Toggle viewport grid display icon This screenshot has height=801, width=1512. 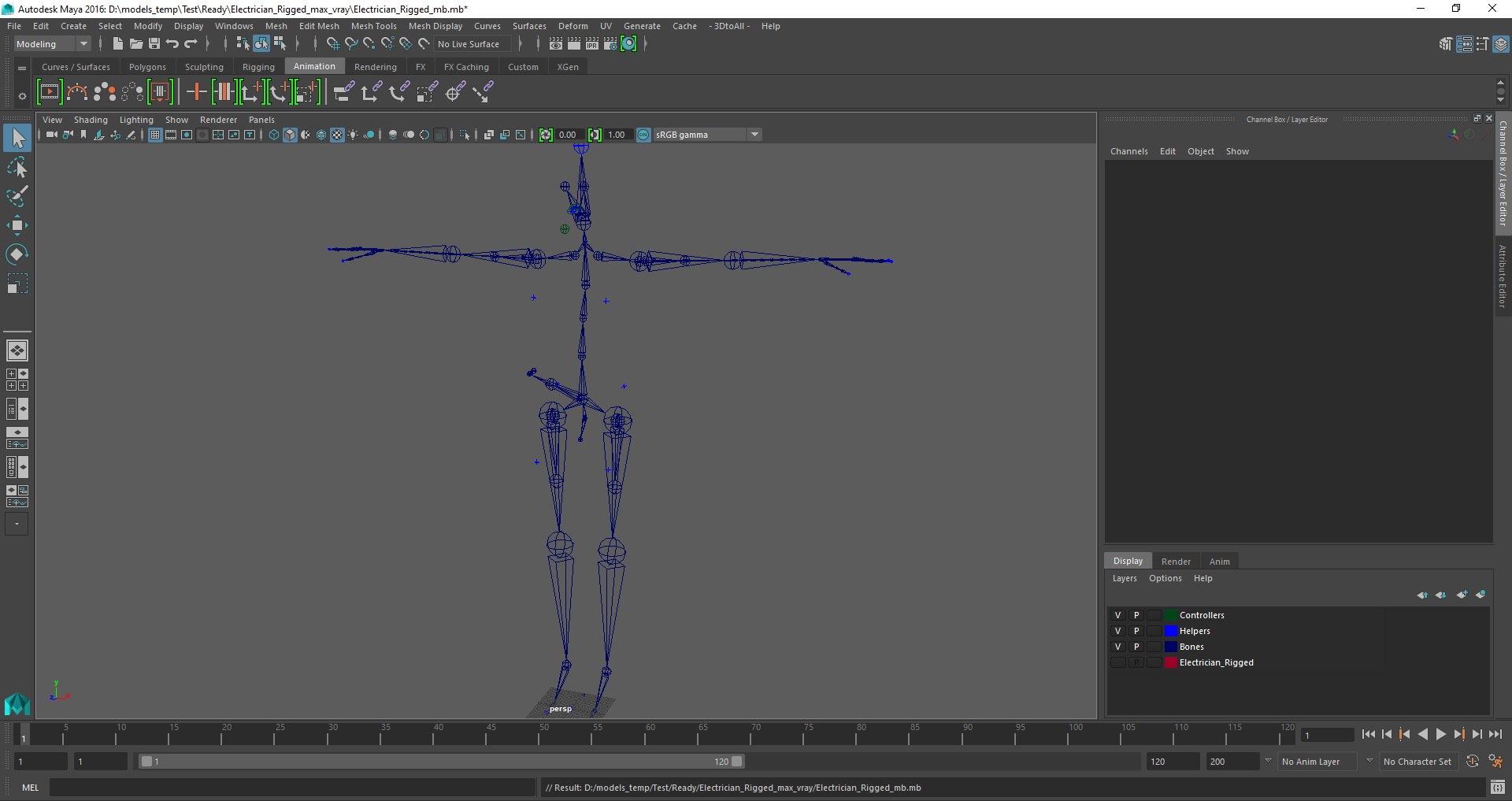pos(155,135)
